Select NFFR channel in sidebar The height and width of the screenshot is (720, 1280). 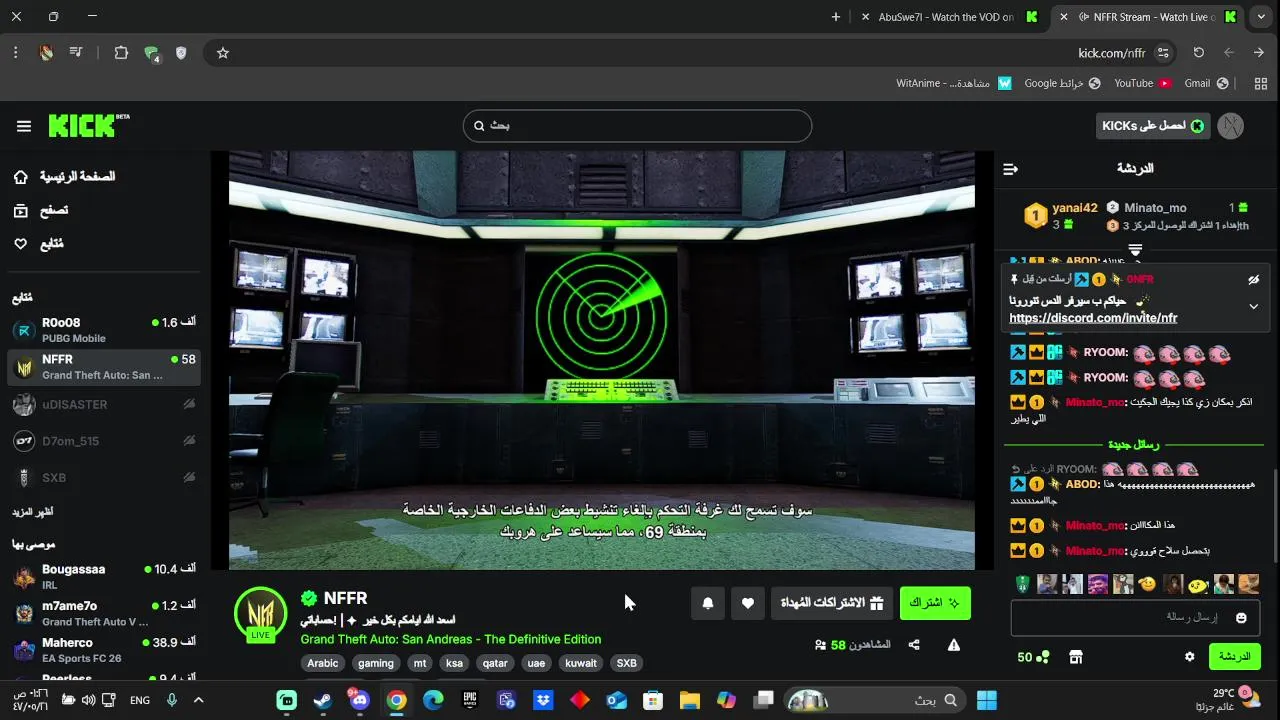(x=104, y=367)
